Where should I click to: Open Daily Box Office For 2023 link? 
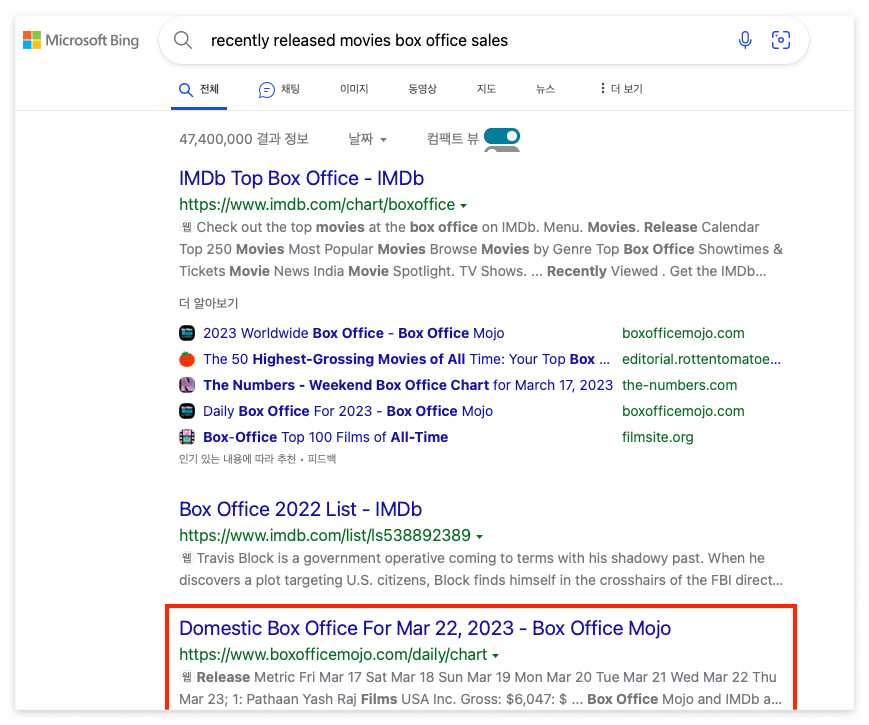click(x=348, y=411)
